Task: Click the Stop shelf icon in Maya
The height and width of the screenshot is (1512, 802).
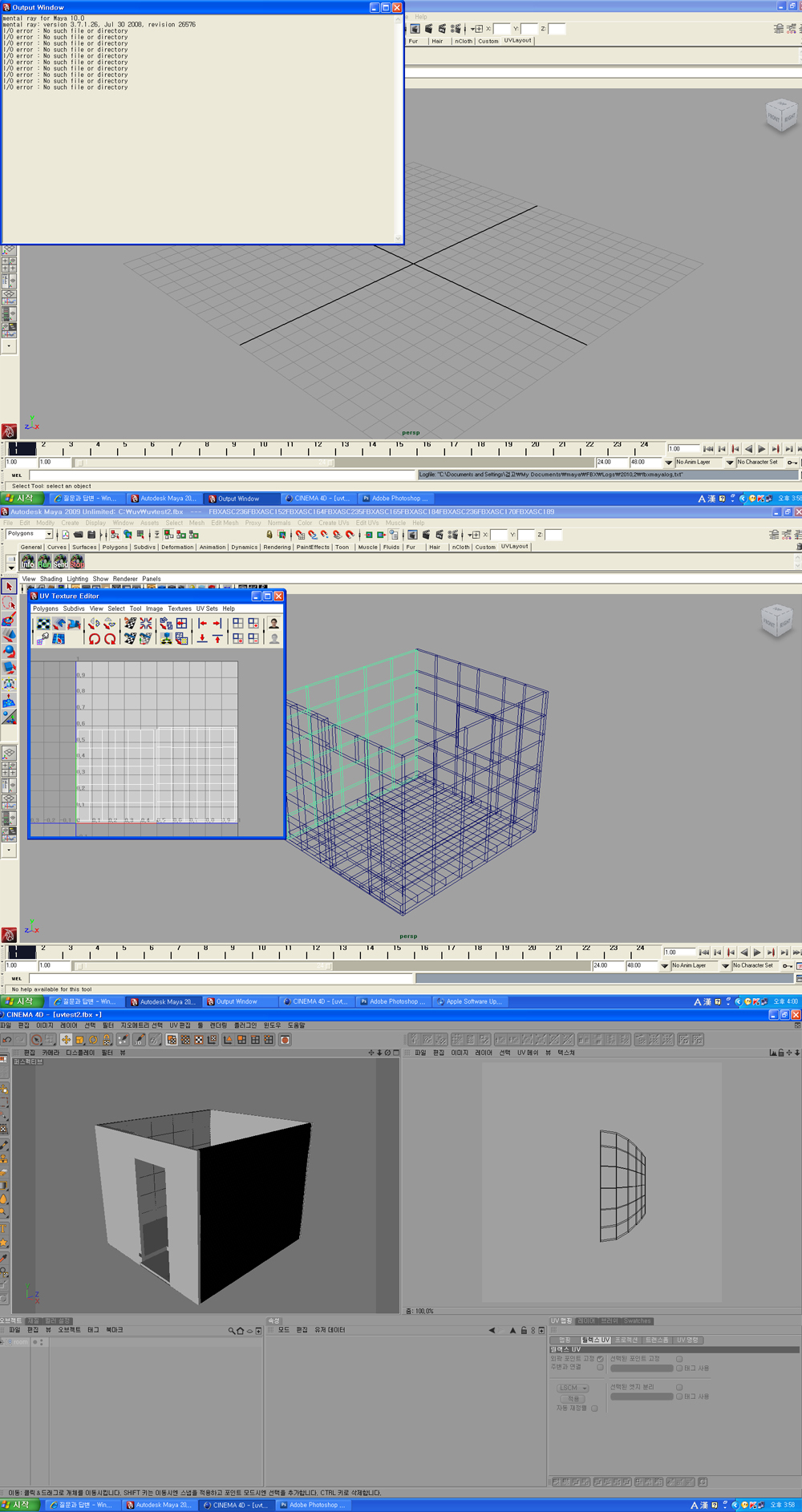Action: pos(77,562)
